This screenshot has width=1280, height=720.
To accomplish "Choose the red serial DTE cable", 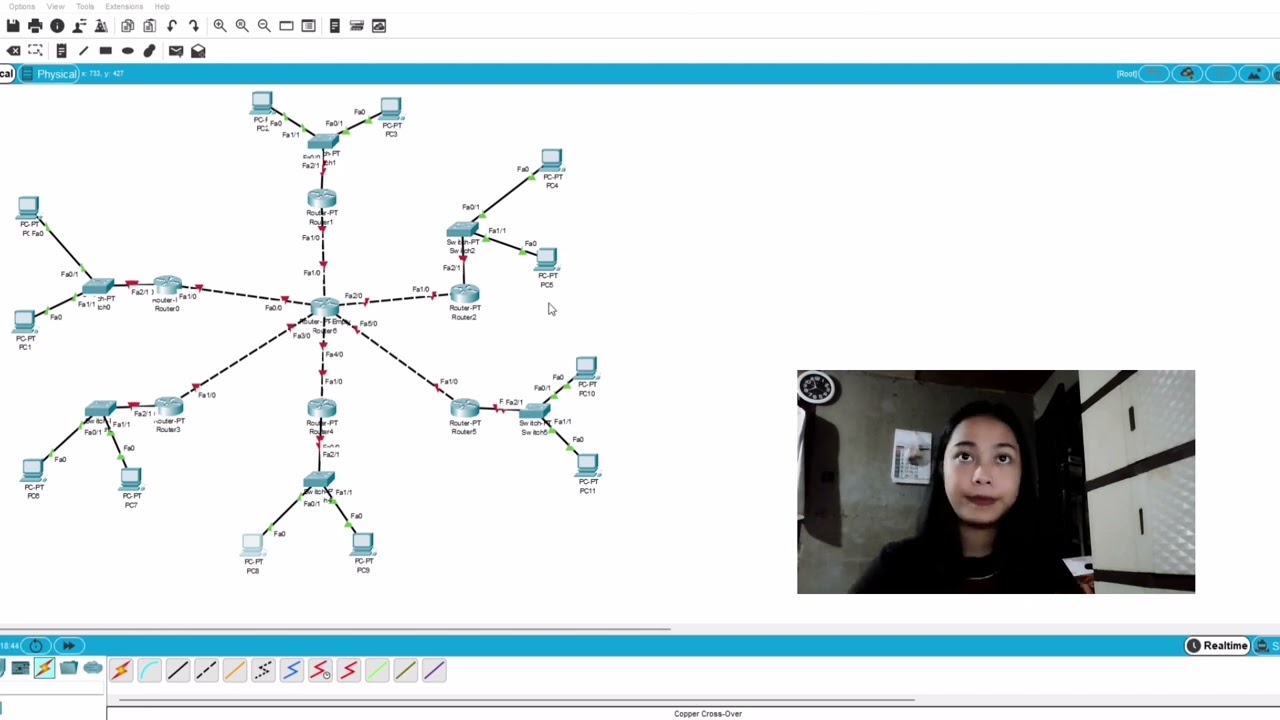I will 348,671.
